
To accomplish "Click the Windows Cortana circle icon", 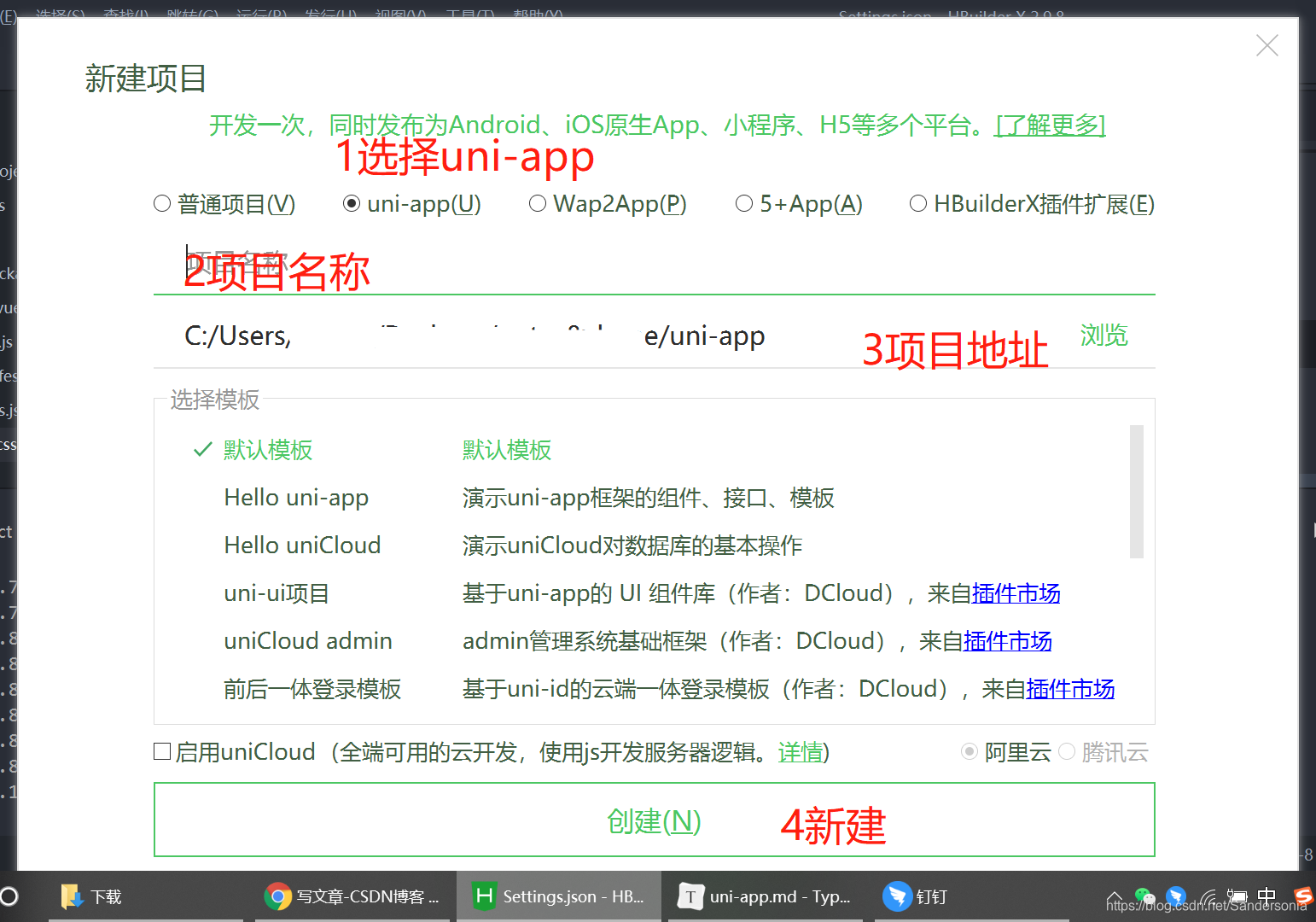I will 9,896.
